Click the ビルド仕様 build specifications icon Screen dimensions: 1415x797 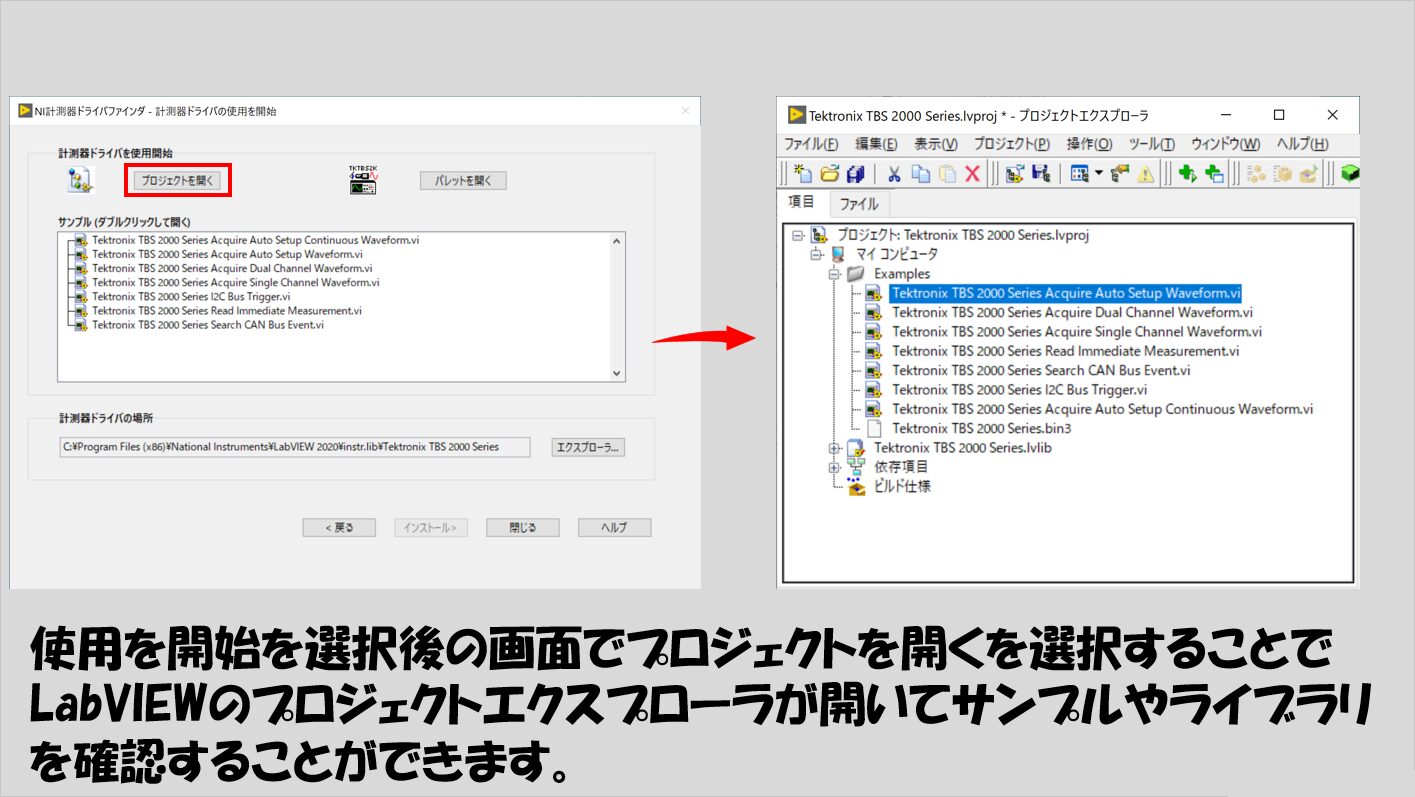855,486
